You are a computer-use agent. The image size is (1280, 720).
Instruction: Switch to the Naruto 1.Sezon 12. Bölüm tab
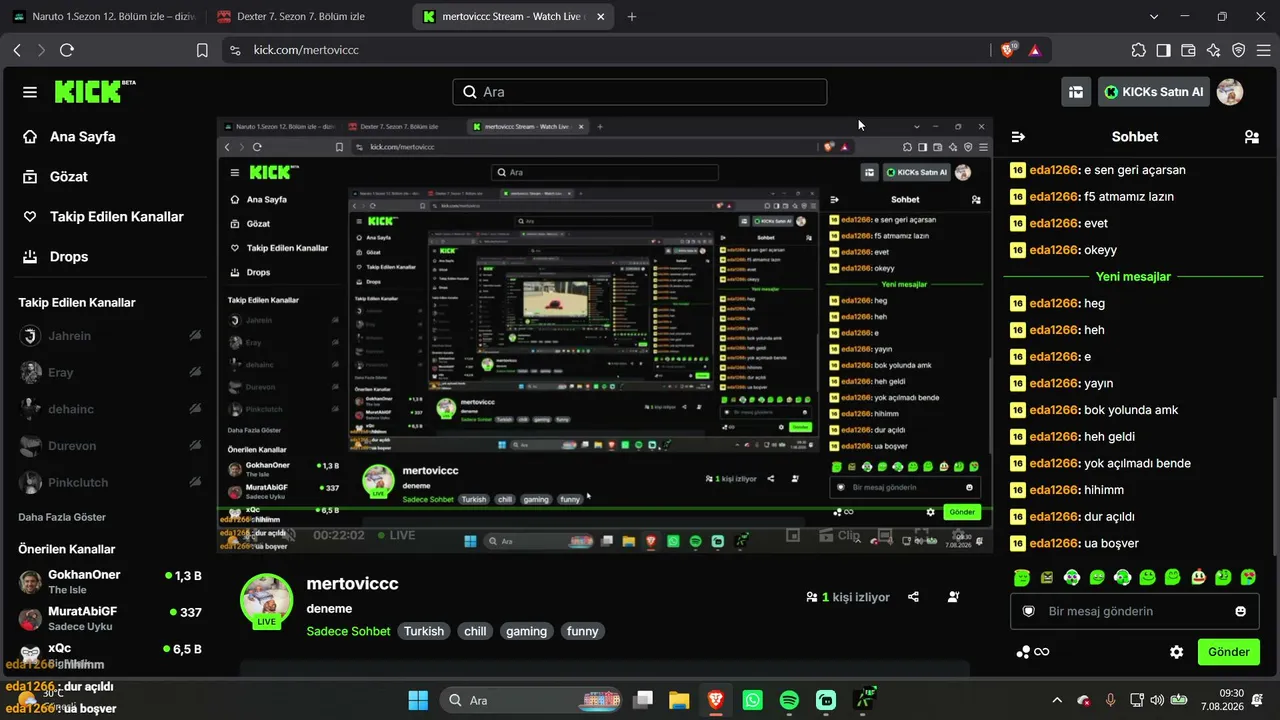click(x=104, y=17)
